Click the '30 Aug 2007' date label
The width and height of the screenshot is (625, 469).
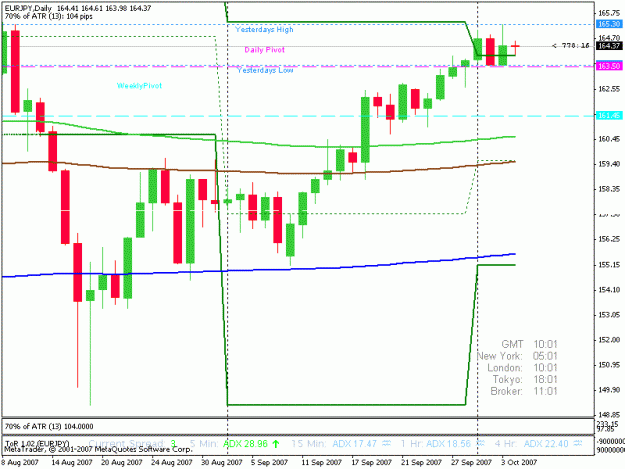coord(222,462)
